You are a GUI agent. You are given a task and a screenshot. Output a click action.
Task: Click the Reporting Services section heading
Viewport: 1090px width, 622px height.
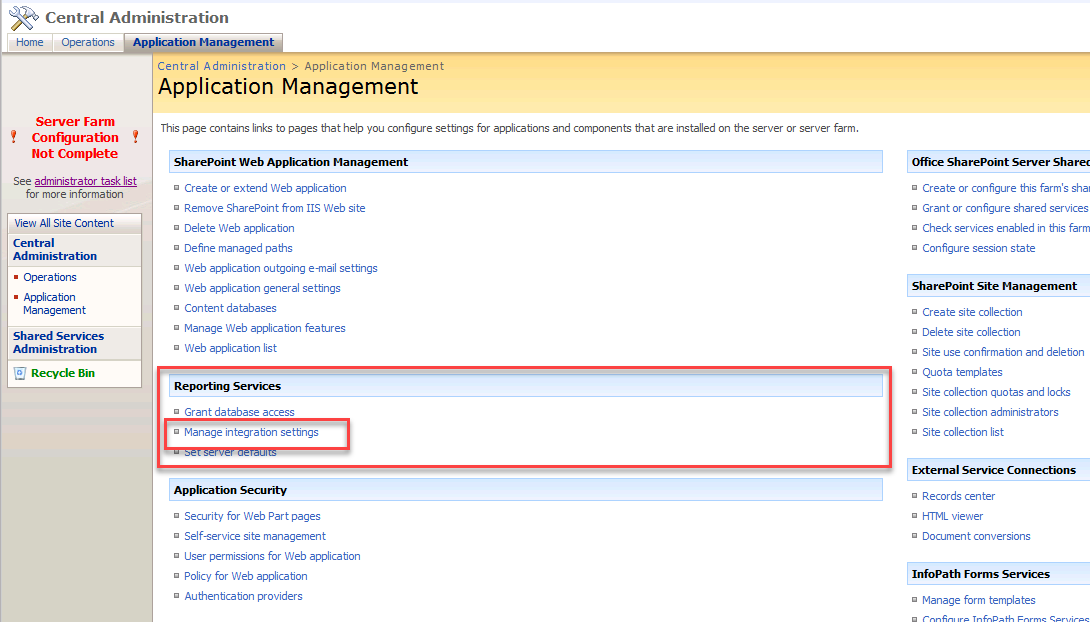pyautogui.click(x=227, y=386)
